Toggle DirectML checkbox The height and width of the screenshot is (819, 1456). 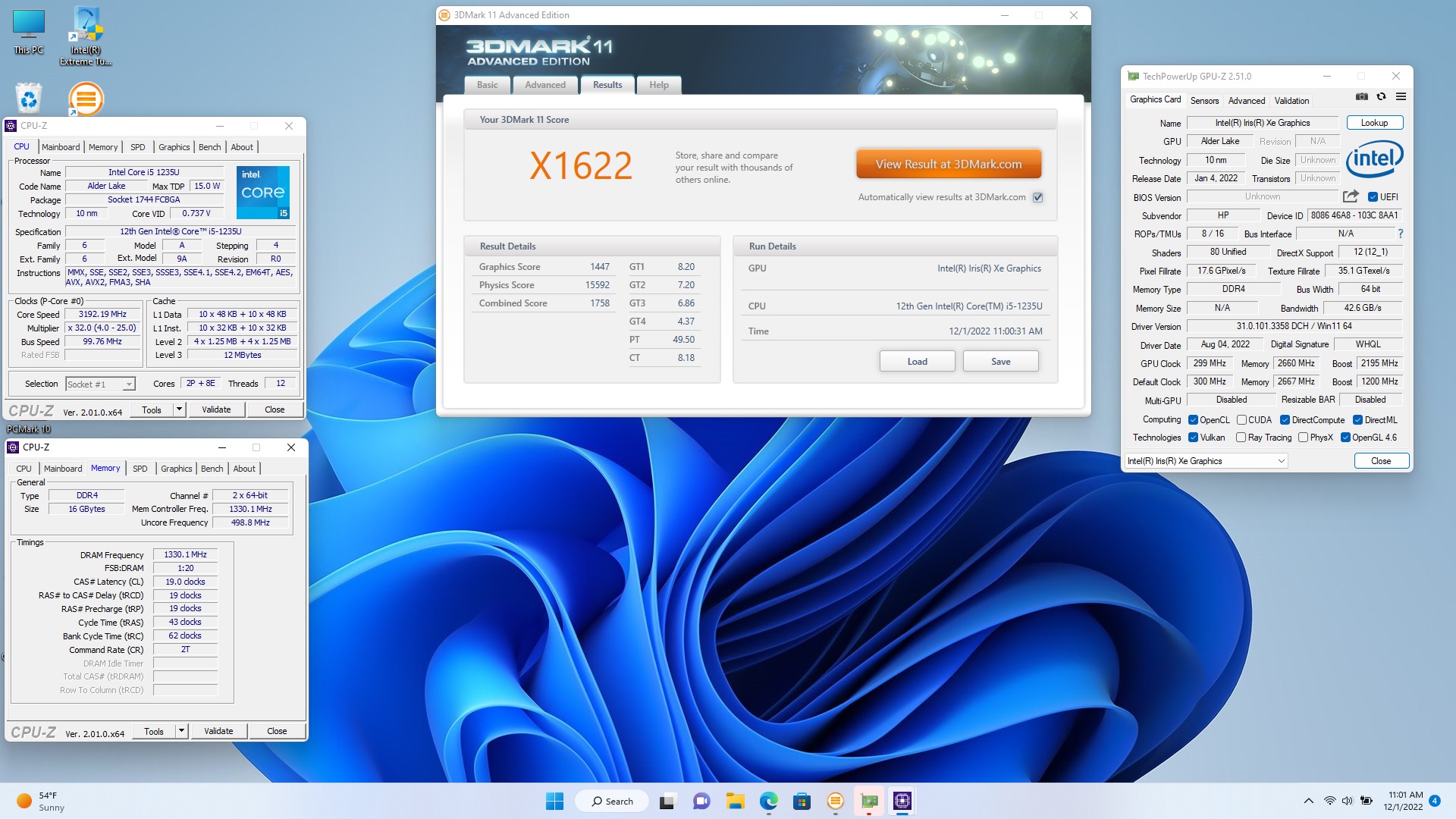click(x=1357, y=420)
